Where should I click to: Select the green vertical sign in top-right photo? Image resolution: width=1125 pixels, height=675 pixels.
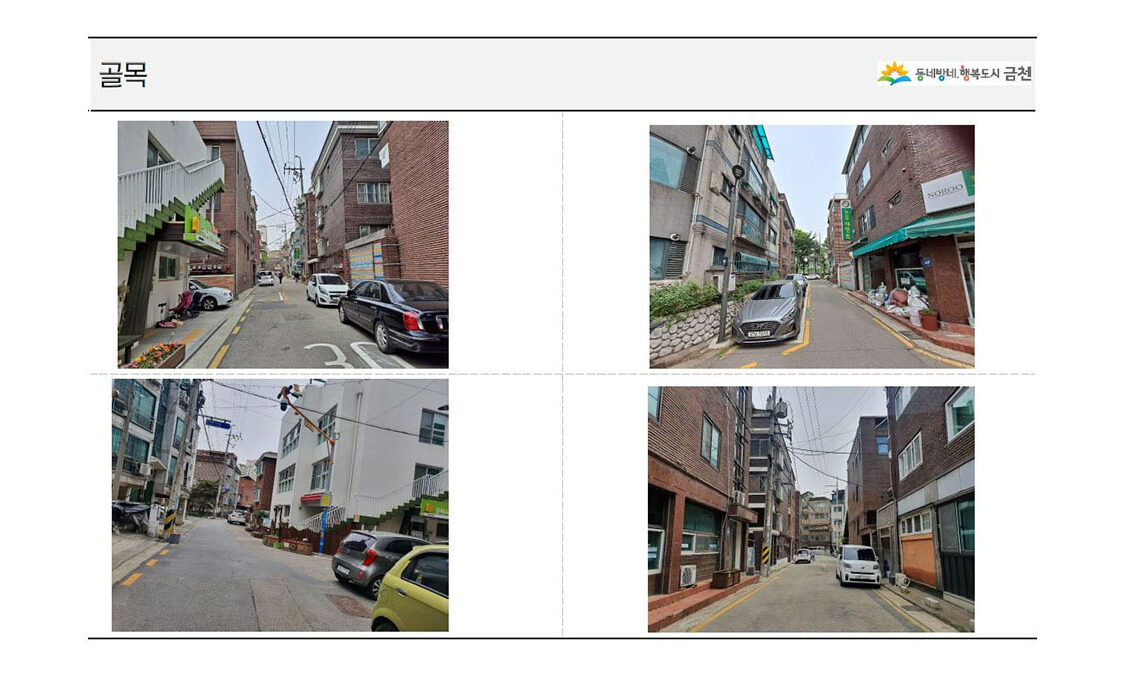pyautogui.click(x=847, y=222)
